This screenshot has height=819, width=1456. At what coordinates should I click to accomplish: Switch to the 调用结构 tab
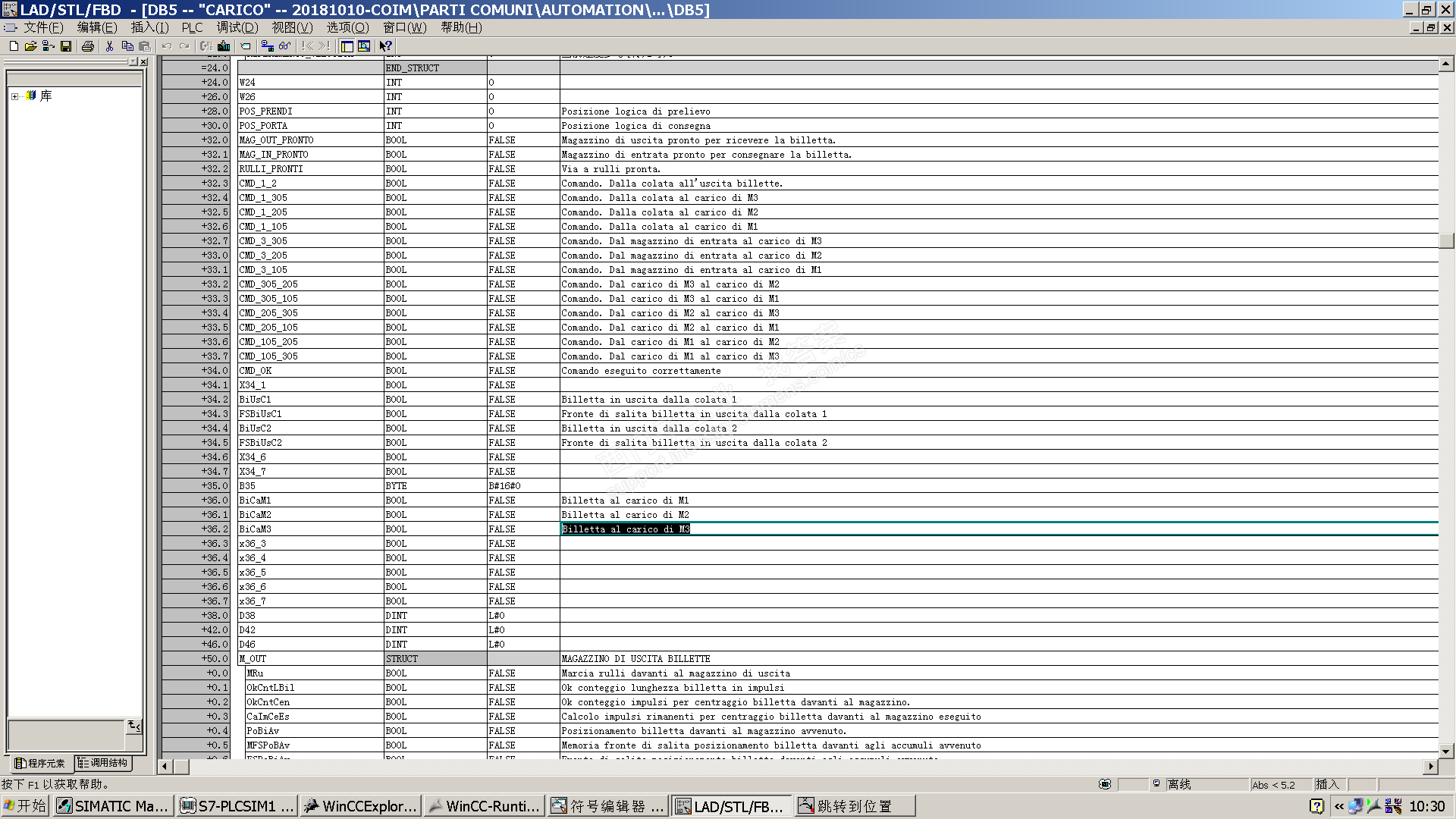tap(103, 763)
